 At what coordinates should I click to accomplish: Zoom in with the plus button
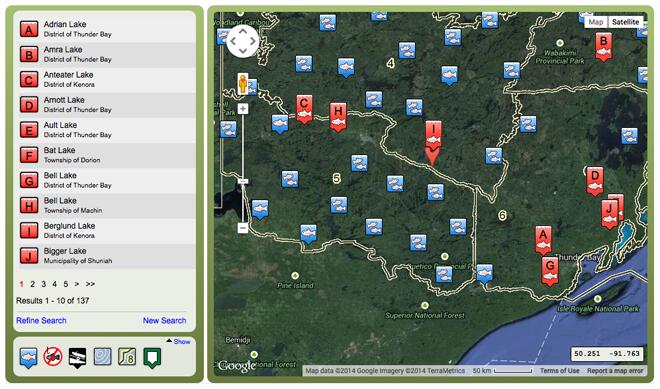coord(243,109)
